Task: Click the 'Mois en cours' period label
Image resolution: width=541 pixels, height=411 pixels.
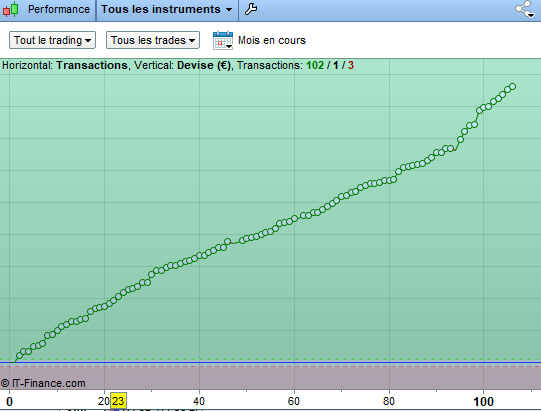Action: [x=272, y=40]
